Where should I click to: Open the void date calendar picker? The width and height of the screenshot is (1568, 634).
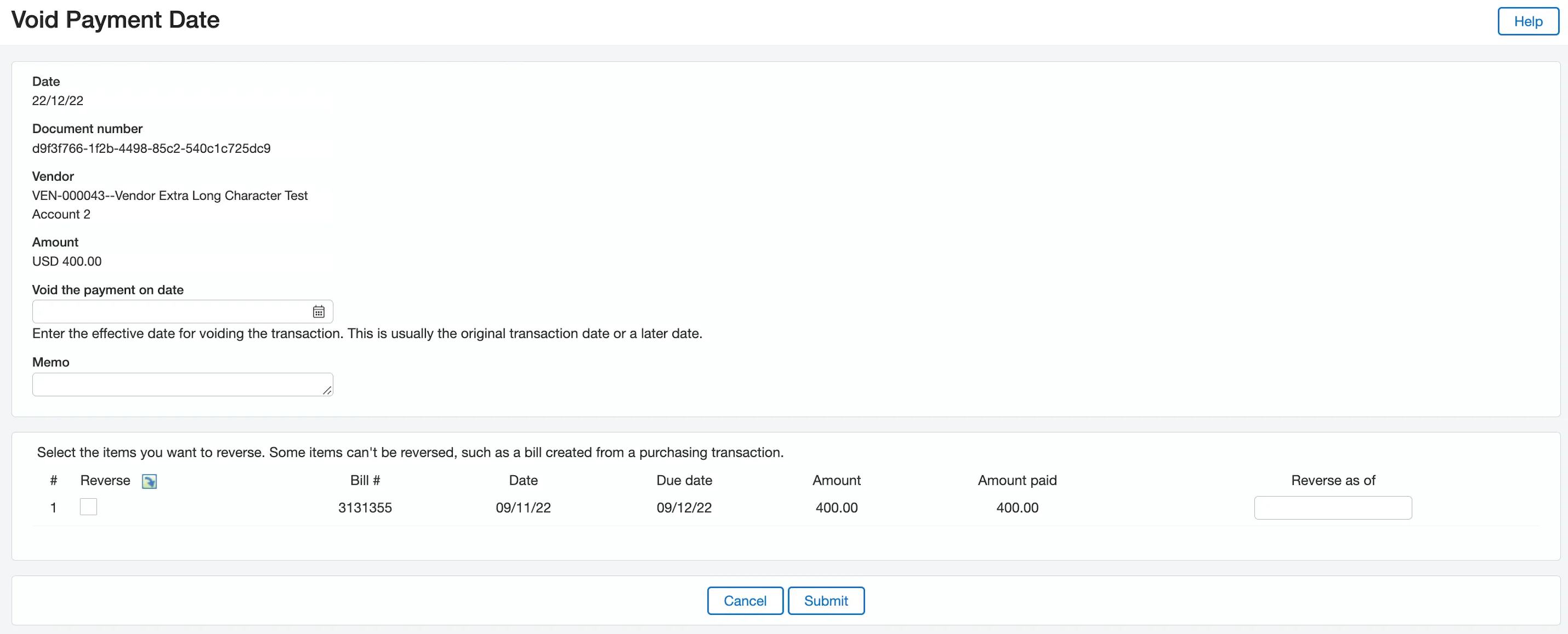tap(318, 312)
